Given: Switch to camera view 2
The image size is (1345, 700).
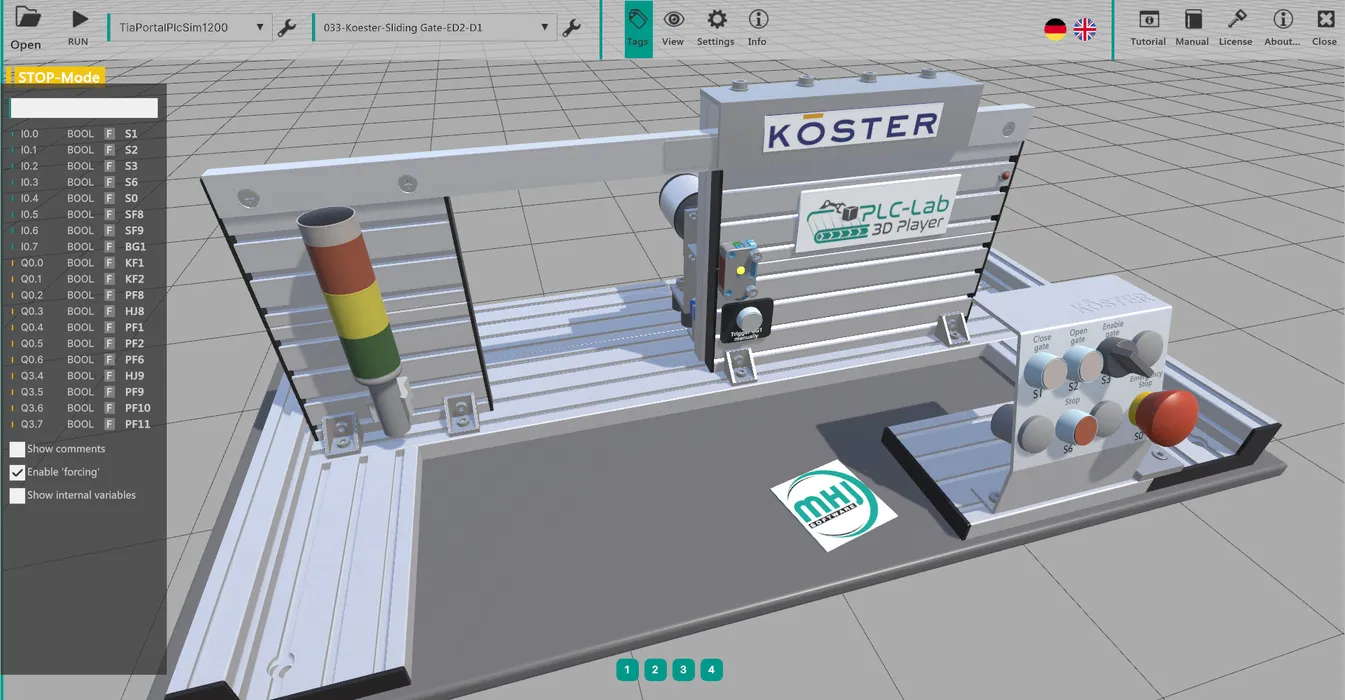Looking at the screenshot, I should tap(655, 670).
